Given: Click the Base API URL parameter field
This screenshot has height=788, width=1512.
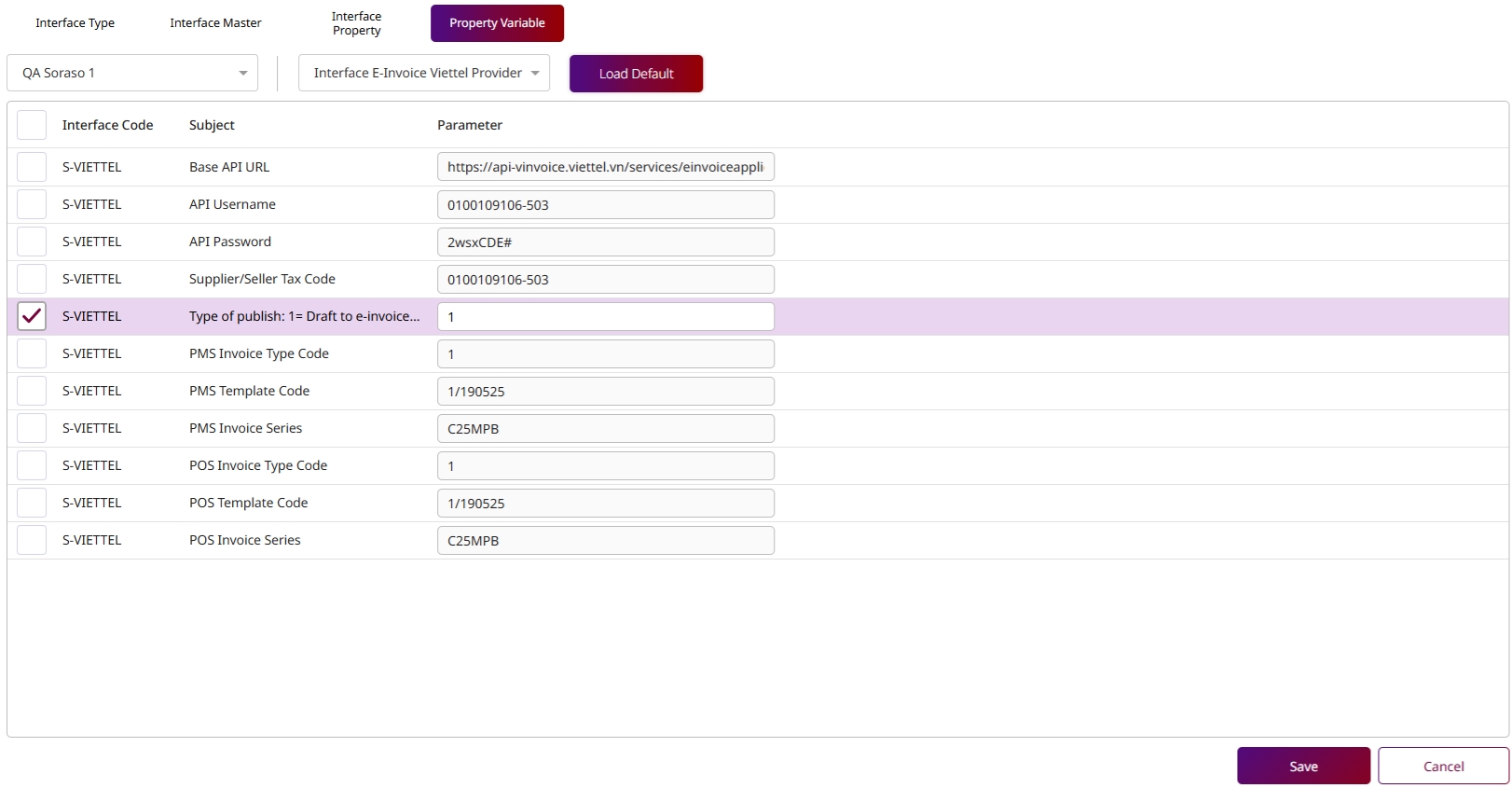Looking at the screenshot, I should coord(605,167).
